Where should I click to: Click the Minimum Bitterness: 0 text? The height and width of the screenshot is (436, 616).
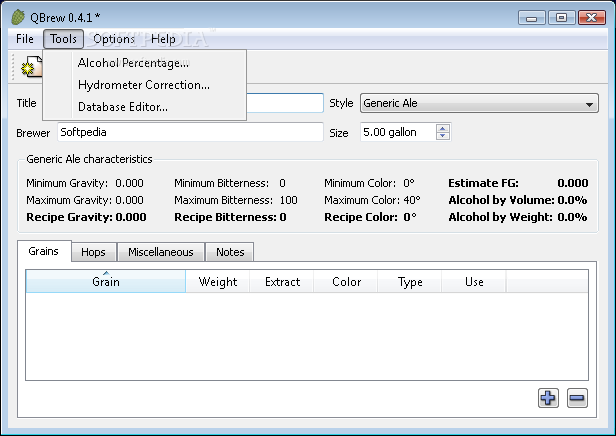click(230, 183)
